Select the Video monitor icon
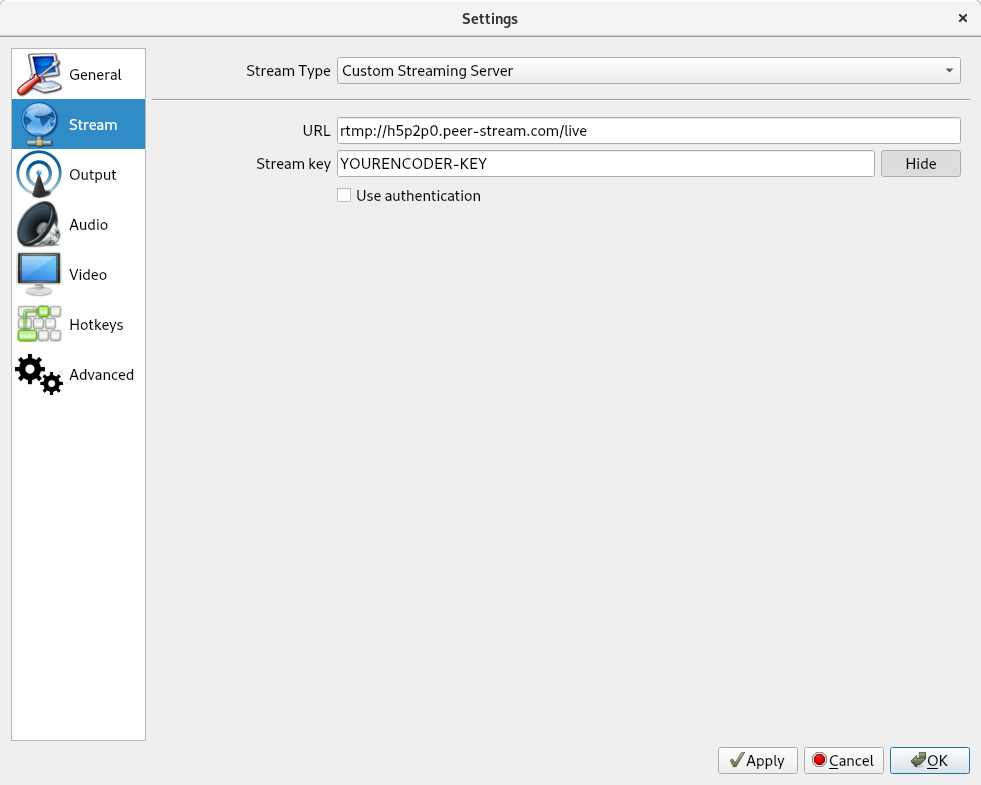This screenshot has height=785, width=981. tap(38, 273)
